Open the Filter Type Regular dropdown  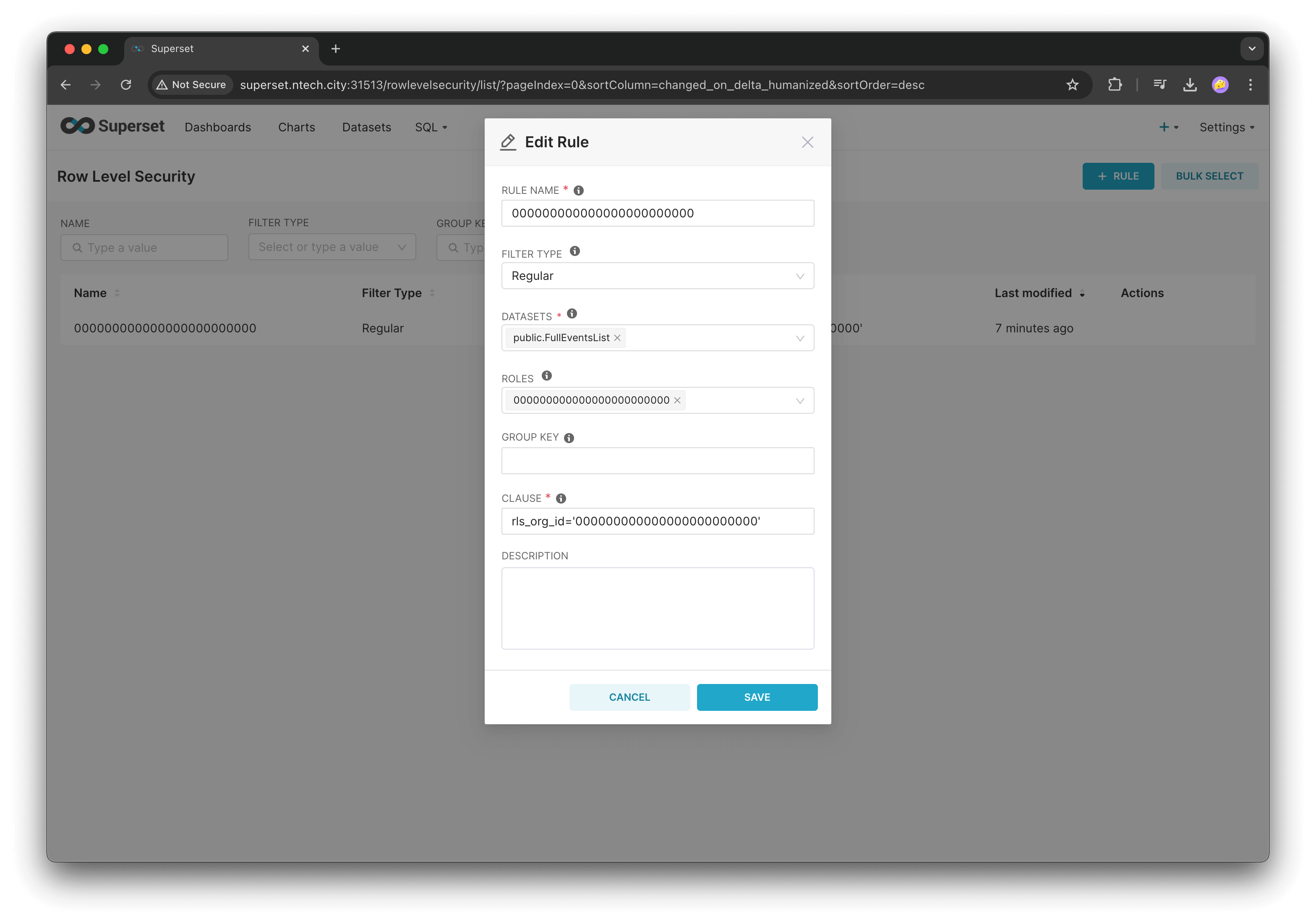[657, 276]
